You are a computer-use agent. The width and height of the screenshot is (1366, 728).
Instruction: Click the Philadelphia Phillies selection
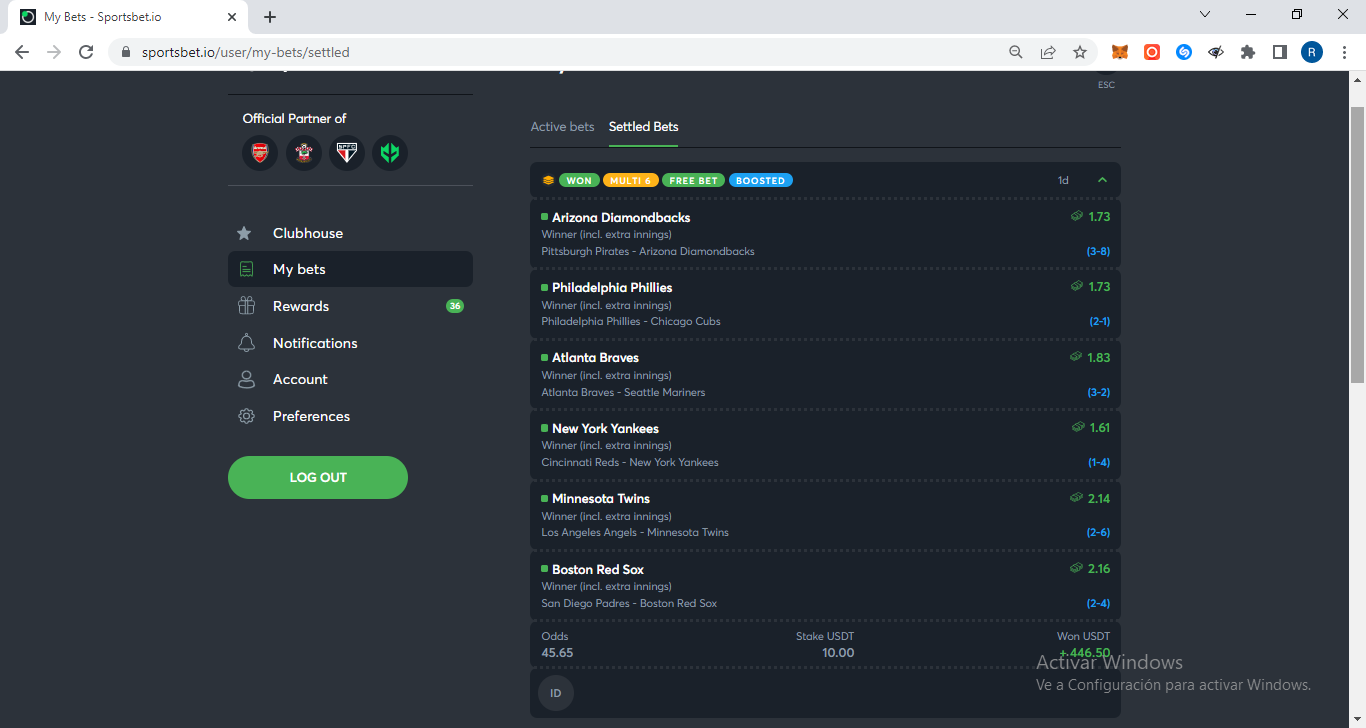pyautogui.click(x=825, y=304)
